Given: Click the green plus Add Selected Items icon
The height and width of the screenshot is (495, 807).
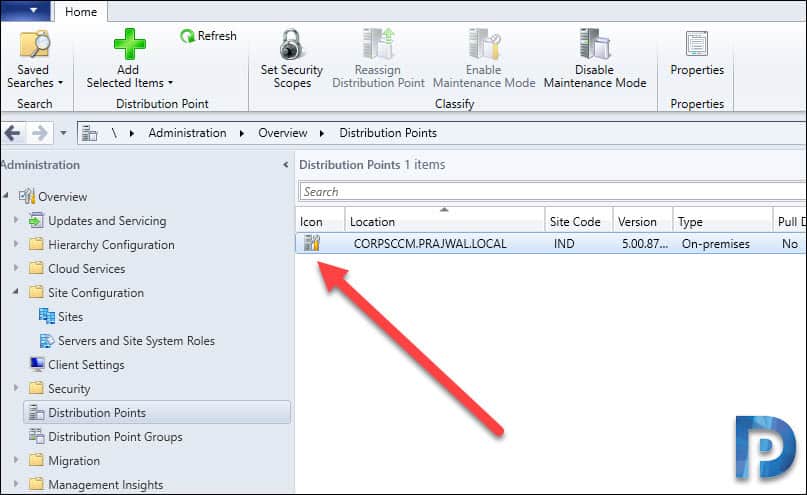Looking at the screenshot, I should (x=129, y=44).
